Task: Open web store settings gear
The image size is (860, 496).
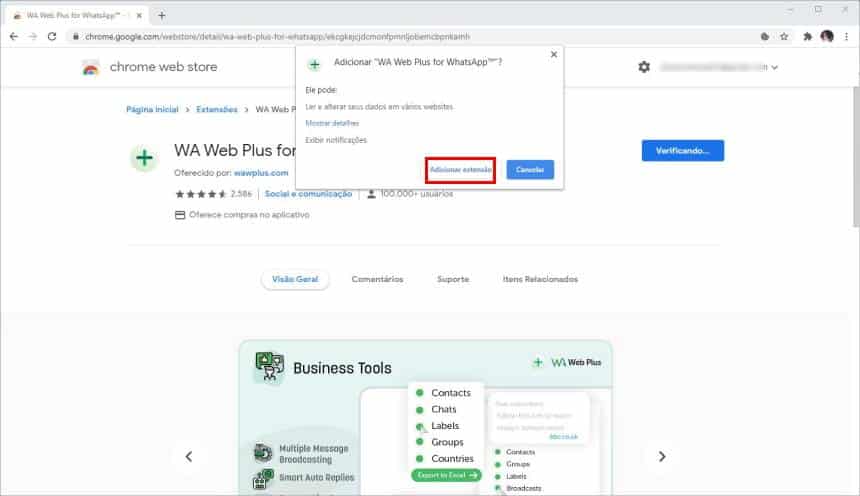Action: click(644, 67)
